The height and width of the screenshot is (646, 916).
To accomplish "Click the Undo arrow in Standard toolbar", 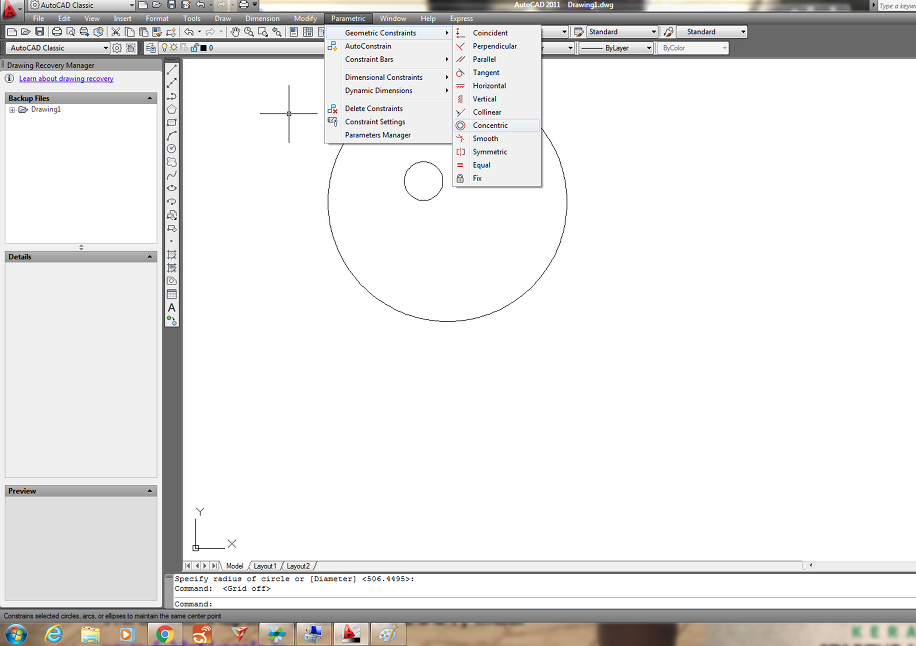I will pos(189,32).
